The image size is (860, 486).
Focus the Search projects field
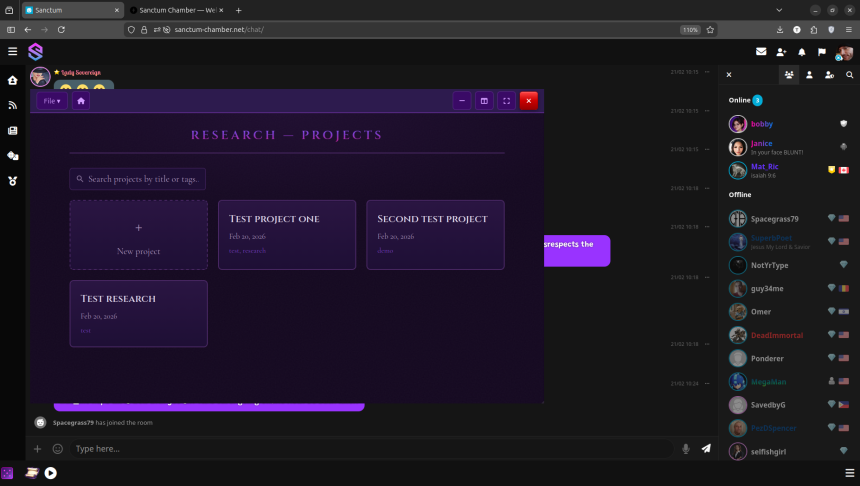click(138, 179)
